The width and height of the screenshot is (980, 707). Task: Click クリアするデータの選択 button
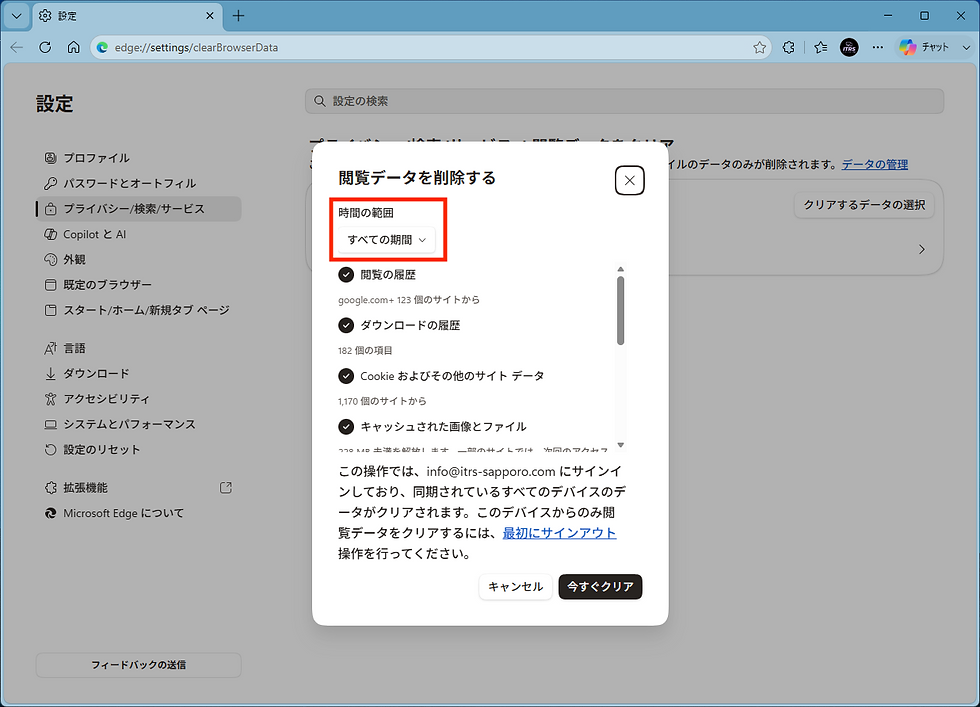864,205
